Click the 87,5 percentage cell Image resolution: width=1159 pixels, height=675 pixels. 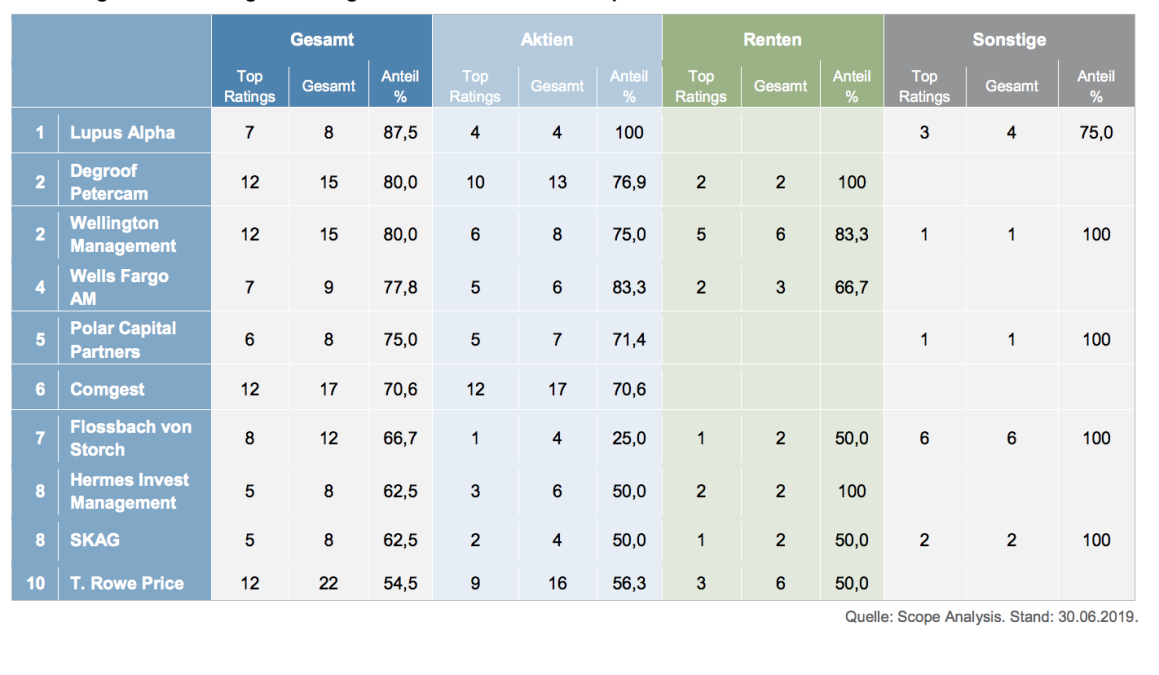tap(400, 132)
